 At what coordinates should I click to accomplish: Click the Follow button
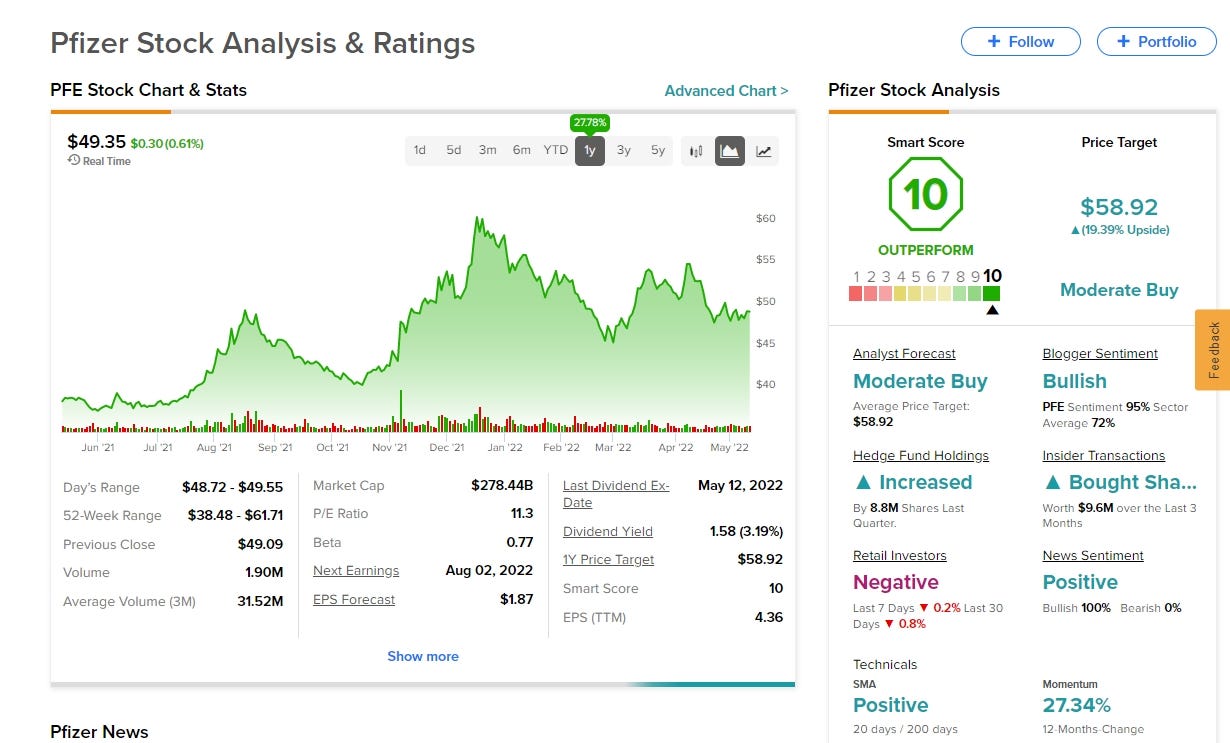coord(1021,41)
